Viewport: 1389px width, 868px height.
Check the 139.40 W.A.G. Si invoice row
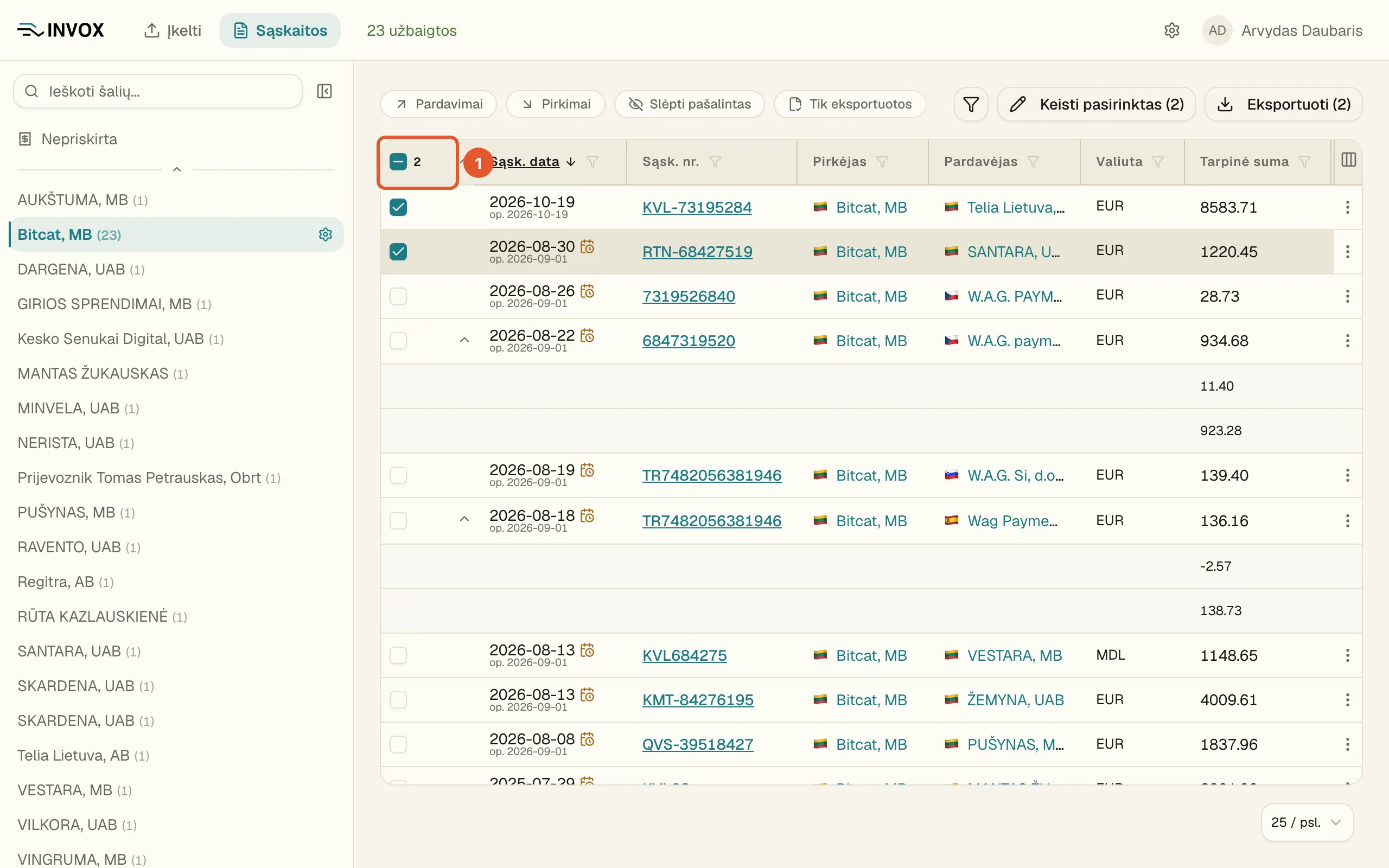(398, 475)
